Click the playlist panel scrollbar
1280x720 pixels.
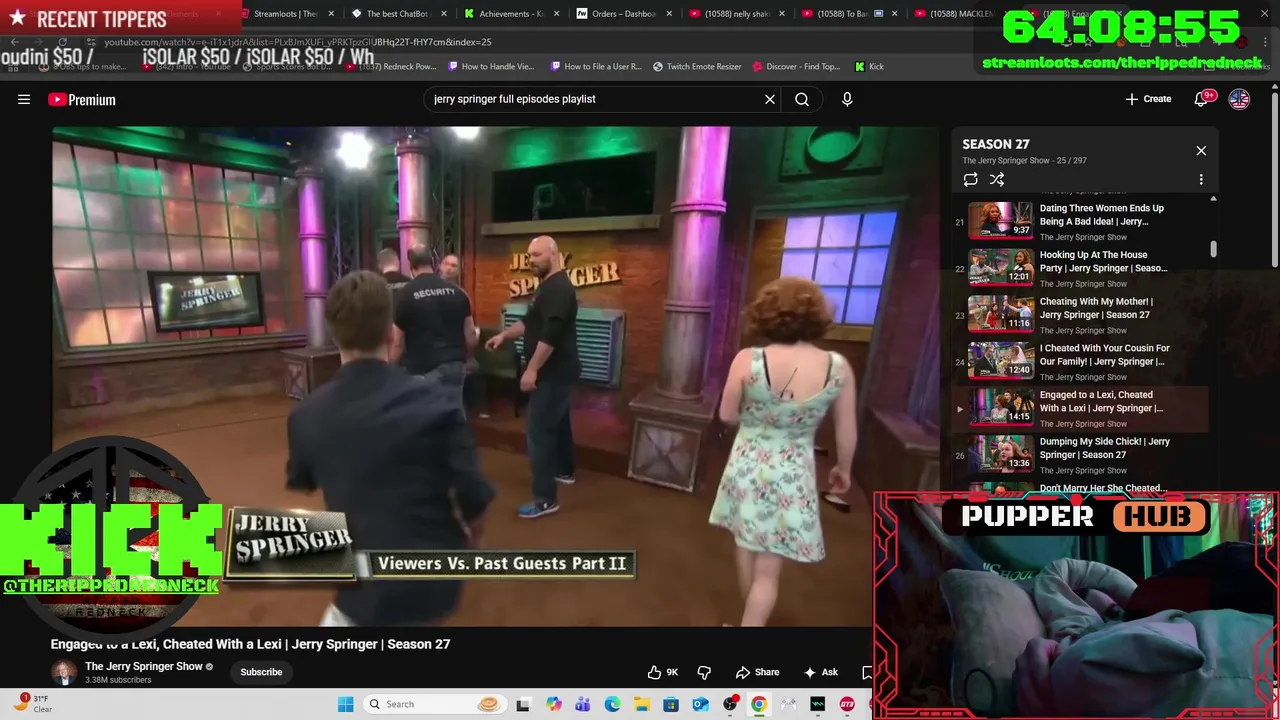pyautogui.click(x=1214, y=249)
